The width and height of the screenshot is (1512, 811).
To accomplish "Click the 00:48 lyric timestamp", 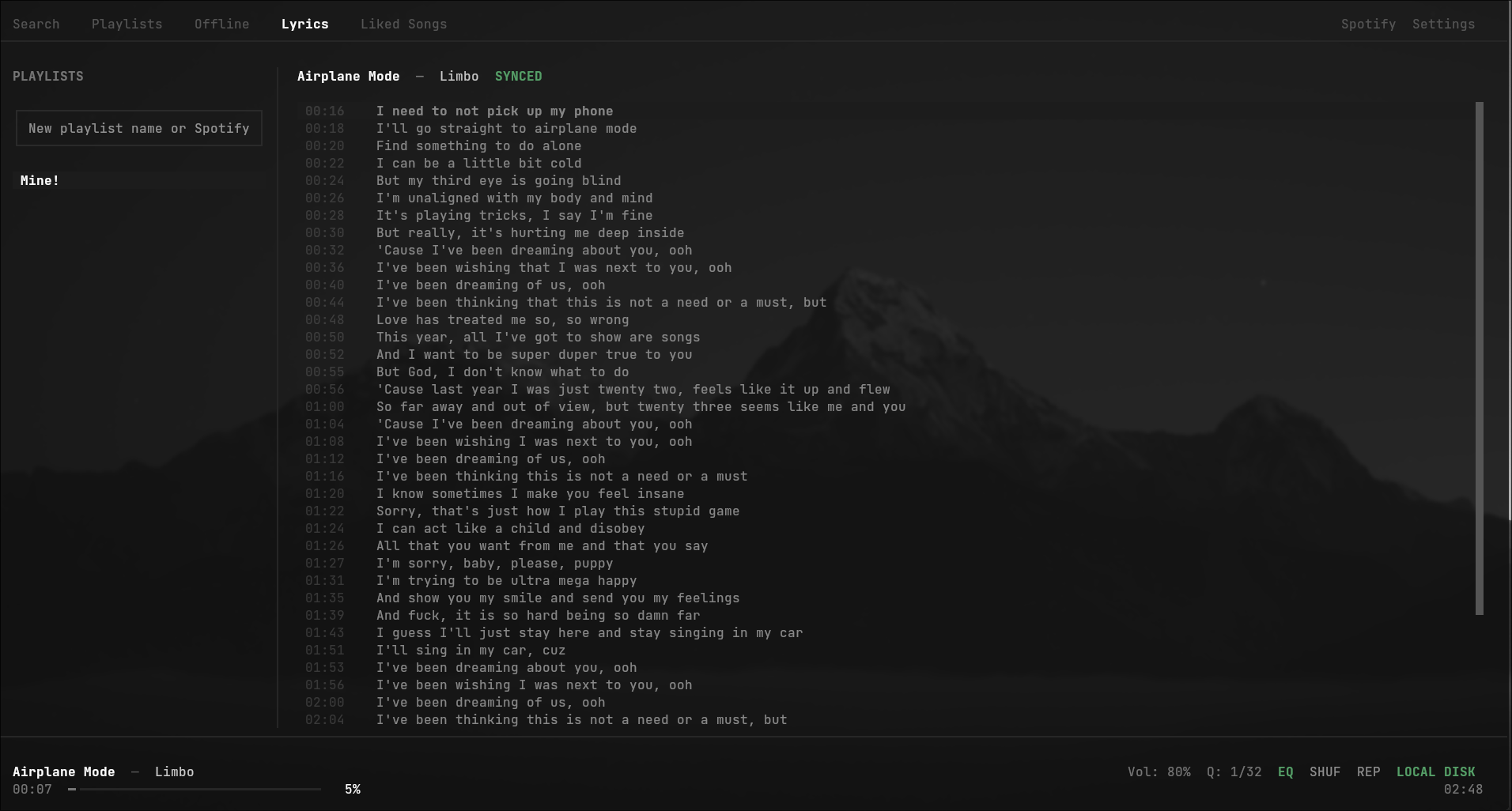I will [325, 320].
